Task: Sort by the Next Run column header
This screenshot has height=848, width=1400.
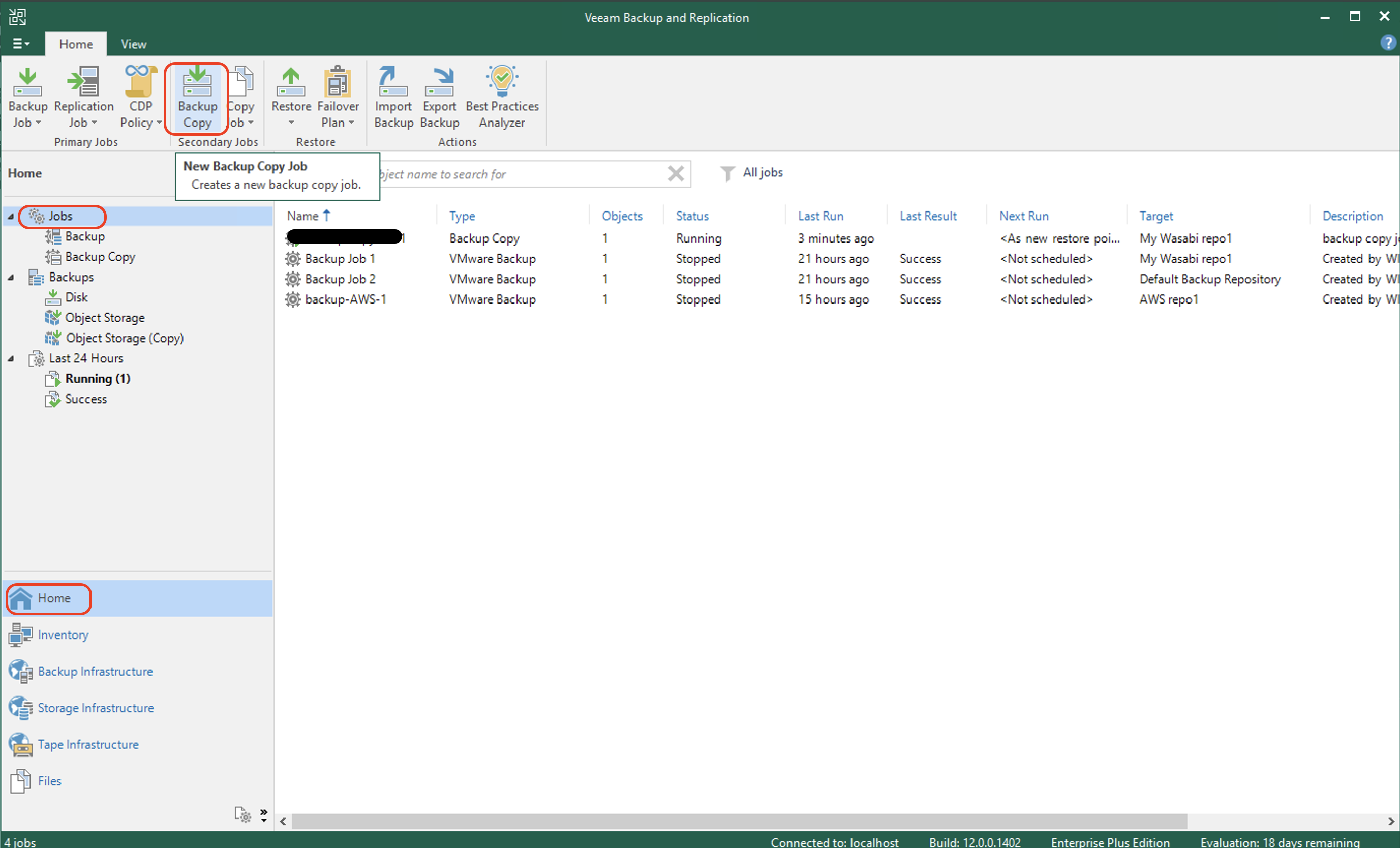Action: (1024, 216)
